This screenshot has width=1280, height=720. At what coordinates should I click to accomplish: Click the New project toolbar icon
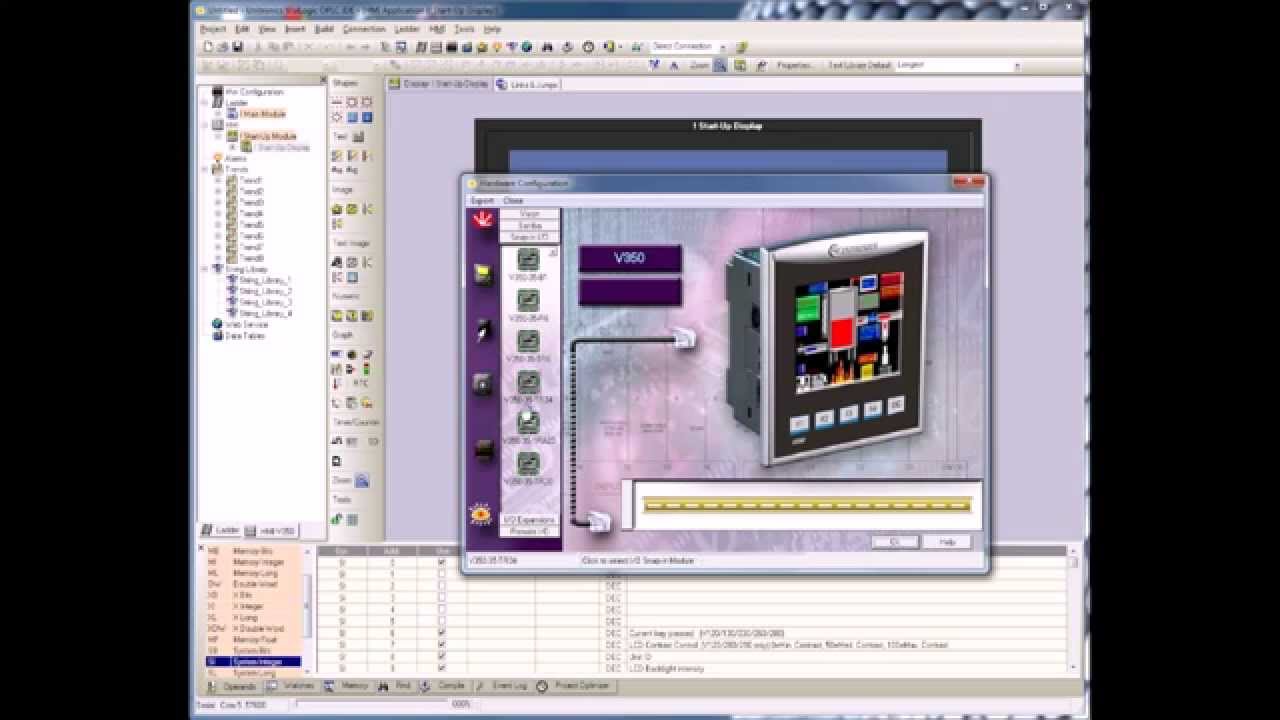(208, 46)
